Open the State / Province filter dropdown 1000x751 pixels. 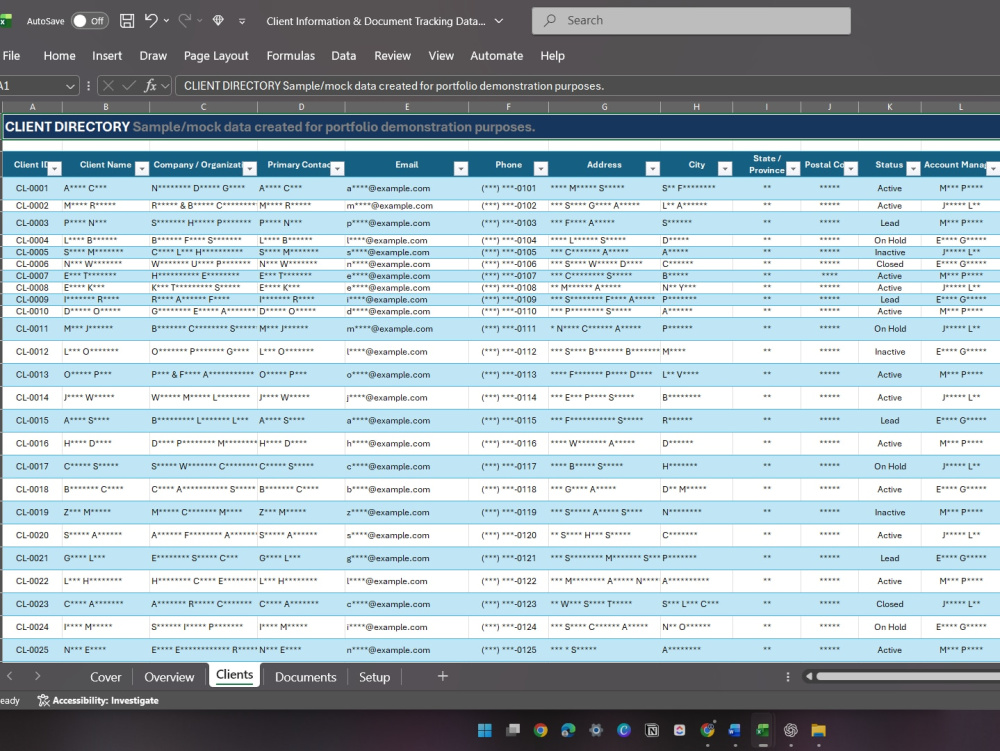(x=793, y=168)
